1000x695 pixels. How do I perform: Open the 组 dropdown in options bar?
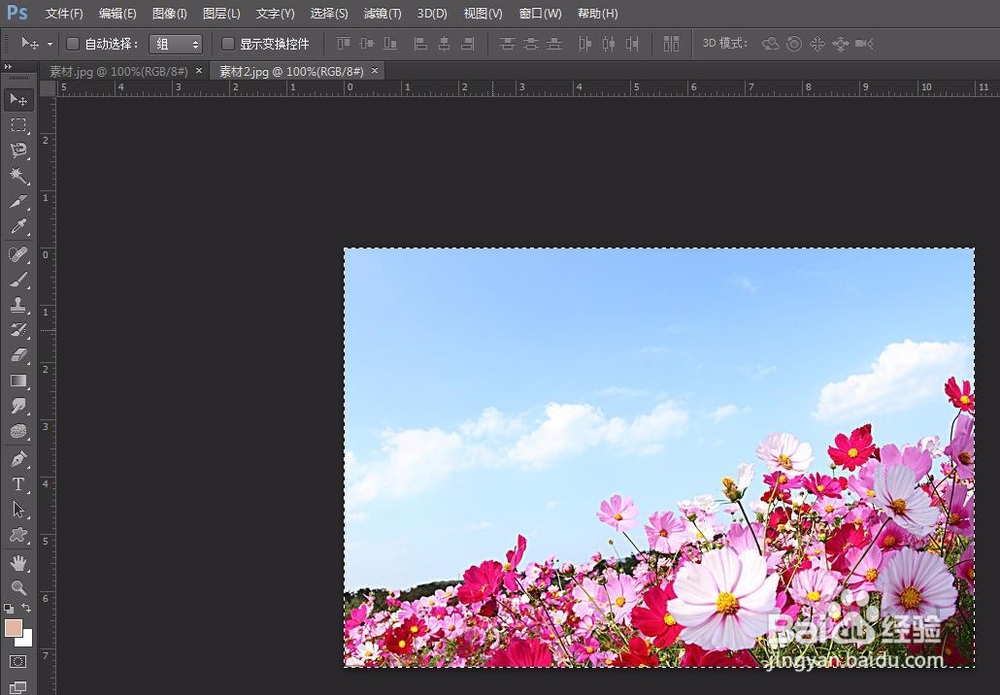pyautogui.click(x=176, y=44)
